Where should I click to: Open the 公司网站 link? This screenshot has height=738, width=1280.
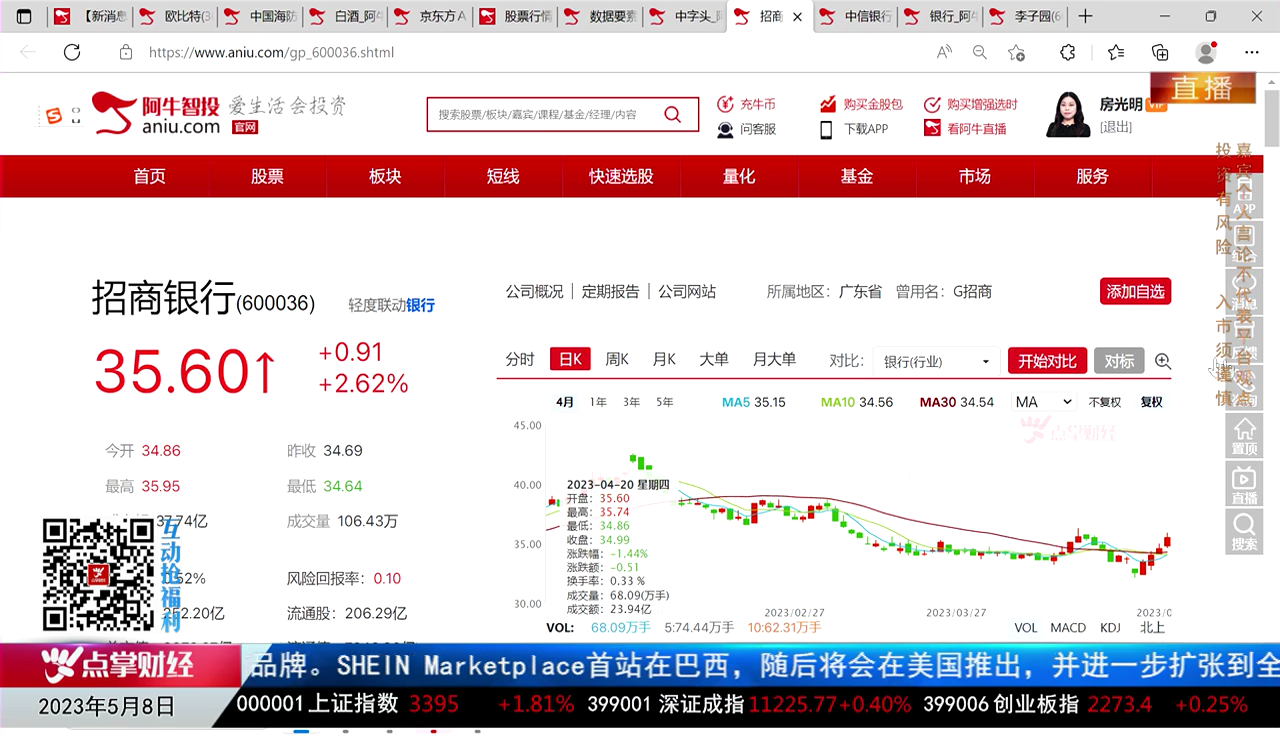687,292
